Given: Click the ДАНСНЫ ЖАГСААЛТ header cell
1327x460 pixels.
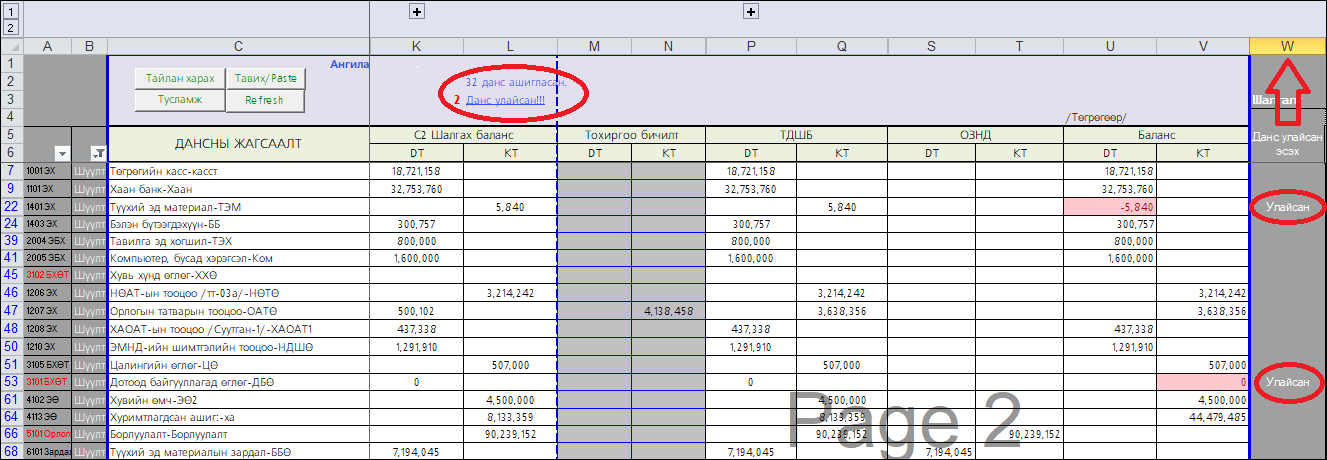Looking at the screenshot, I should 238,144.
